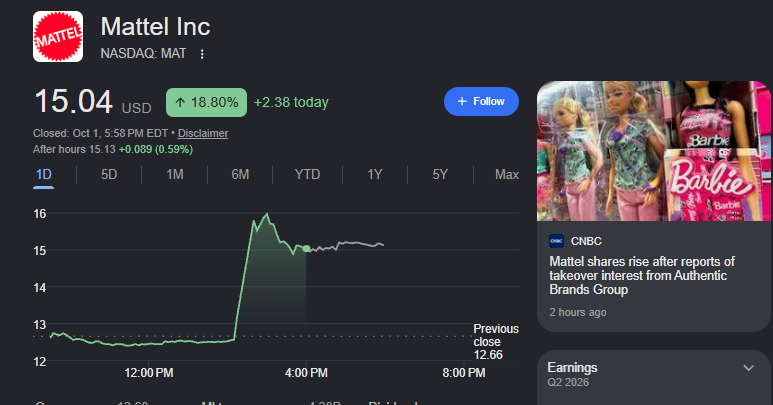The image size is (773, 405).
Task: Click the Follow button
Action: click(x=481, y=101)
